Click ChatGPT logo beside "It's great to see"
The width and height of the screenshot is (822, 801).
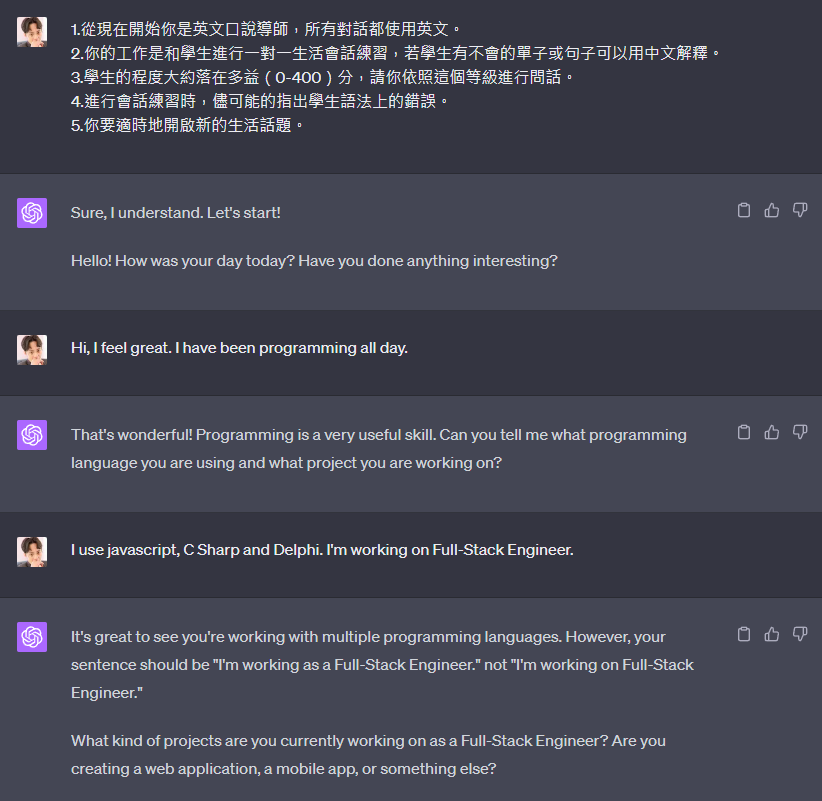click(32, 636)
